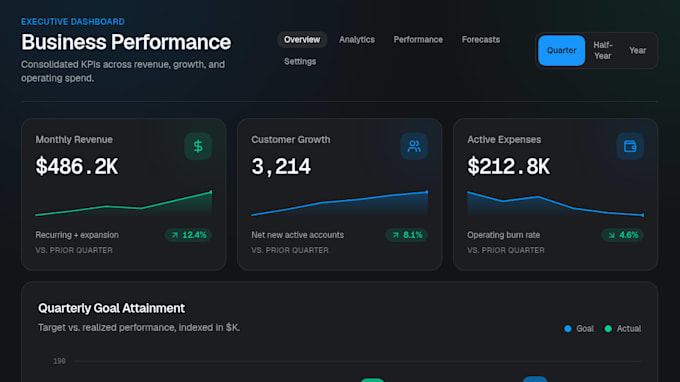This screenshot has height=382, width=680.
Task: Go to the Performance tab
Action: tap(418, 39)
